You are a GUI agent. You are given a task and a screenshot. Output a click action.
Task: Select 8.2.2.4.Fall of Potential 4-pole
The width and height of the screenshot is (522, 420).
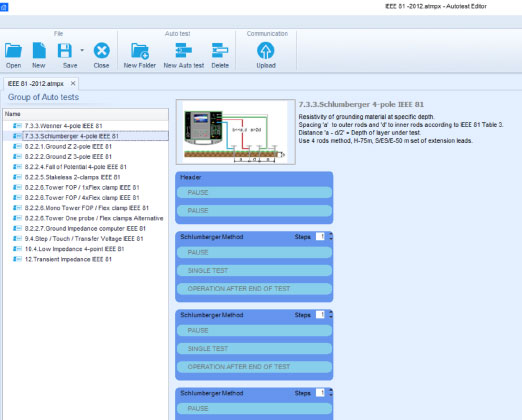pyautogui.click(x=75, y=167)
